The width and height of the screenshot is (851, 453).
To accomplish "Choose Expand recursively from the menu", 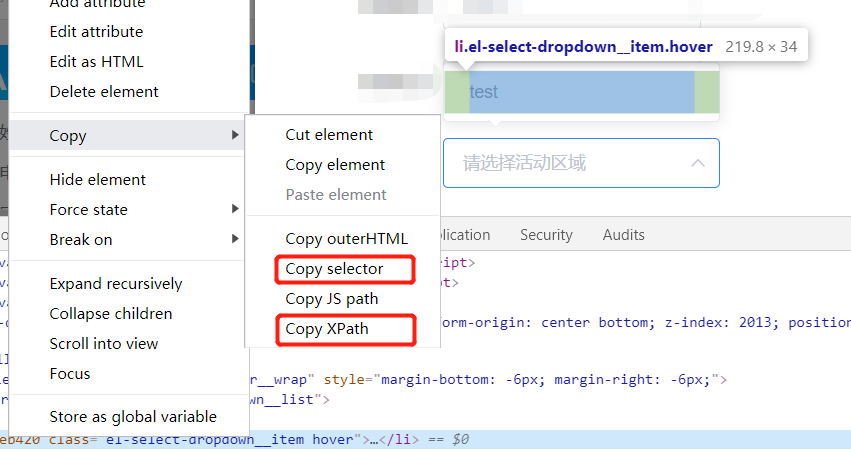I will coord(116,284).
